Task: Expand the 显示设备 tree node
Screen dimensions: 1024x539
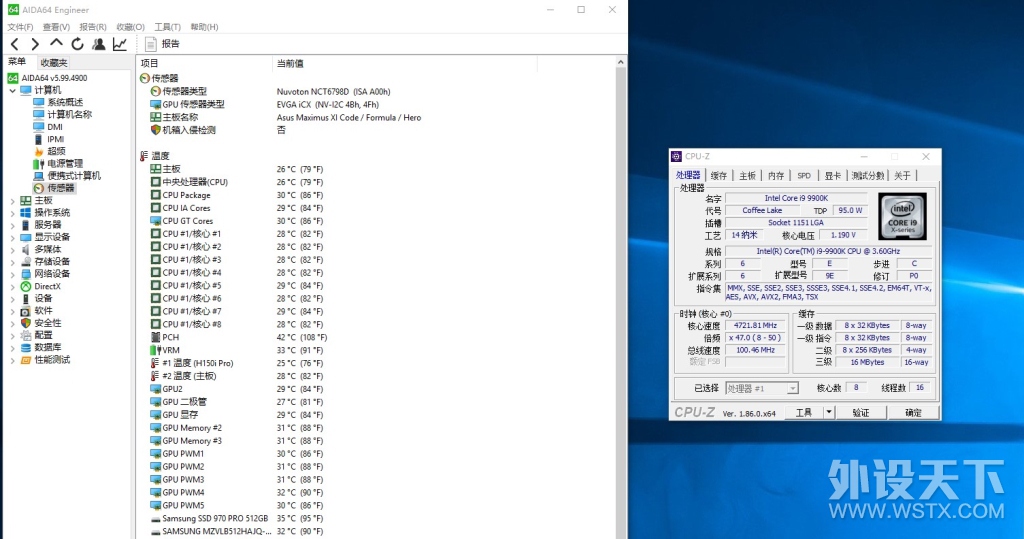Action: [x=12, y=237]
